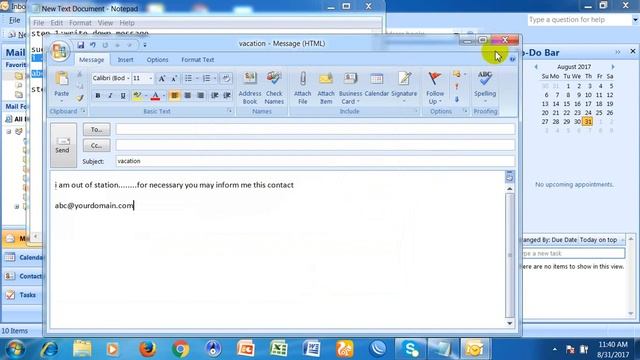The image size is (640, 360).
Task: Decrease the paragraph indent
Action: pos(215,96)
